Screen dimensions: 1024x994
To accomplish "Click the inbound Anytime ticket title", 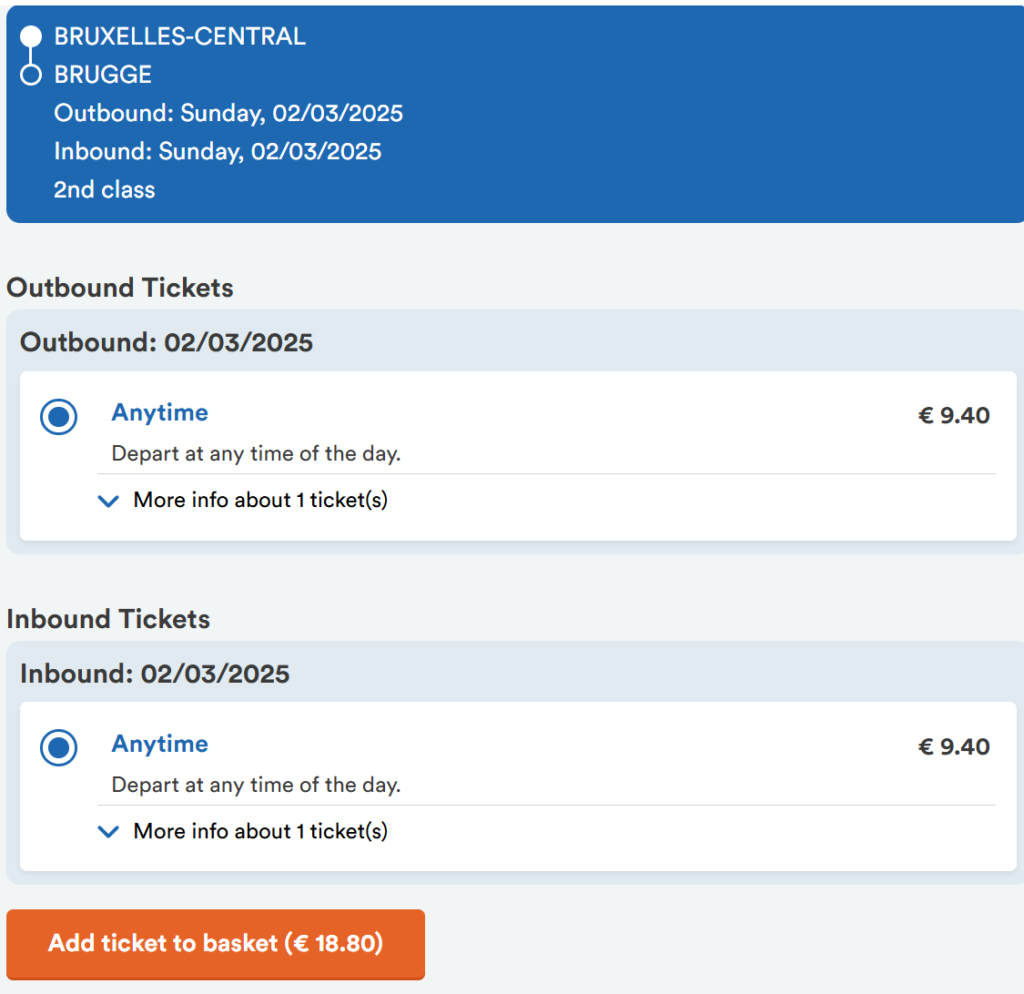I will [160, 744].
